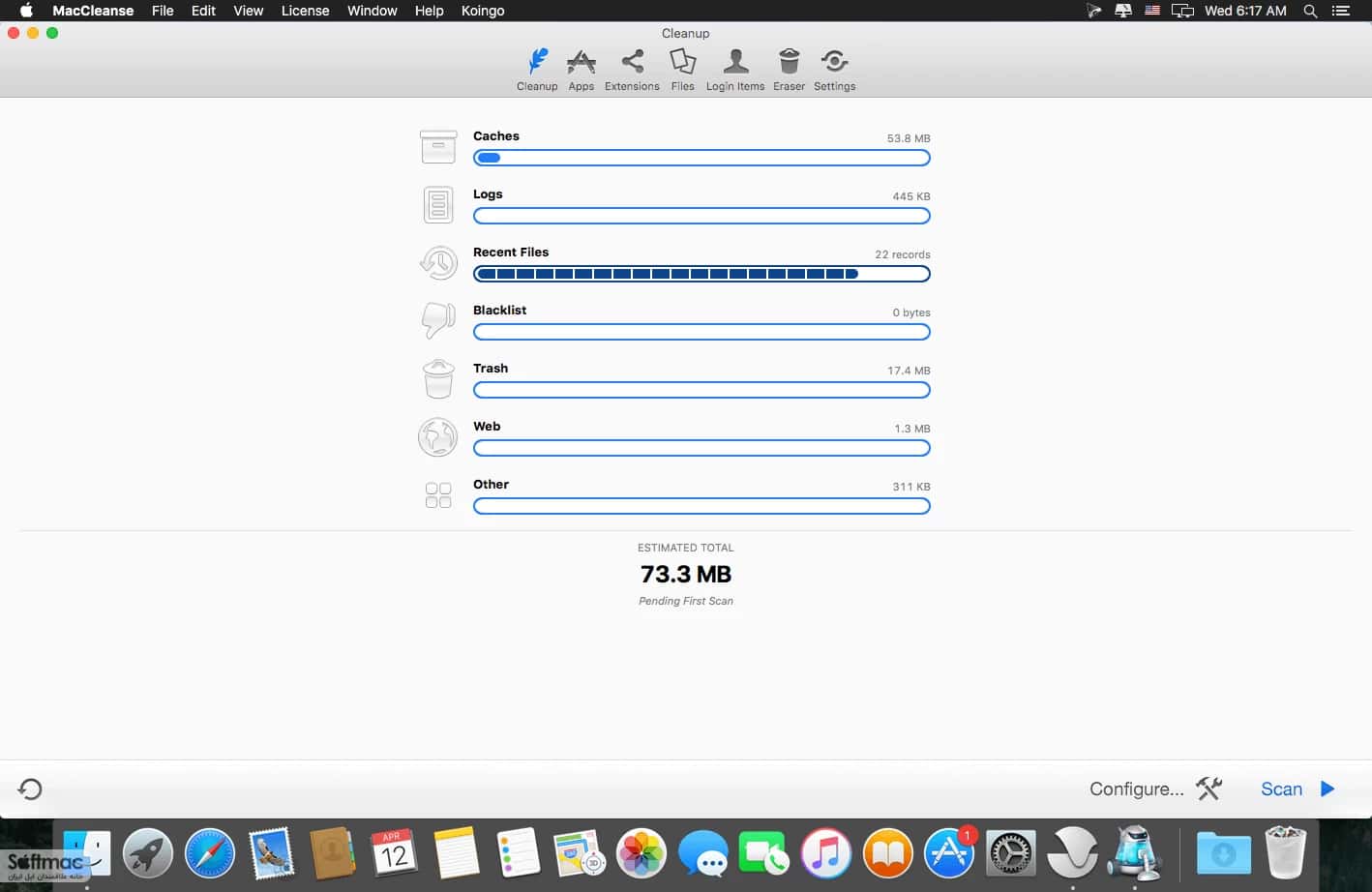Open the Apps section in toolbar
The height and width of the screenshot is (892, 1372).
point(581,70)
